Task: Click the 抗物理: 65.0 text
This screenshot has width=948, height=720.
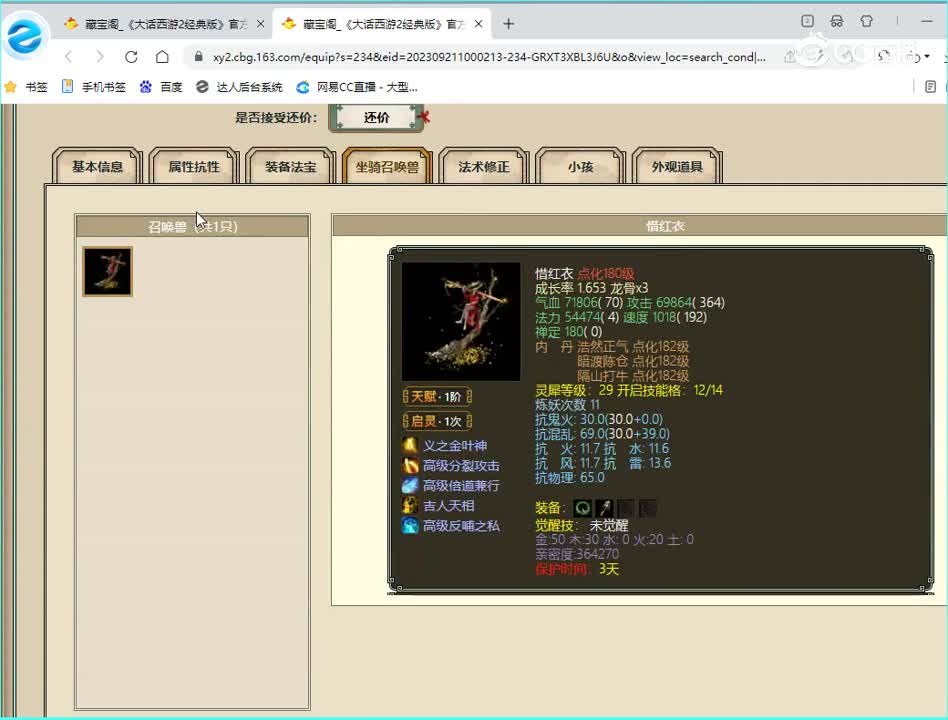Action: [570, 478]
